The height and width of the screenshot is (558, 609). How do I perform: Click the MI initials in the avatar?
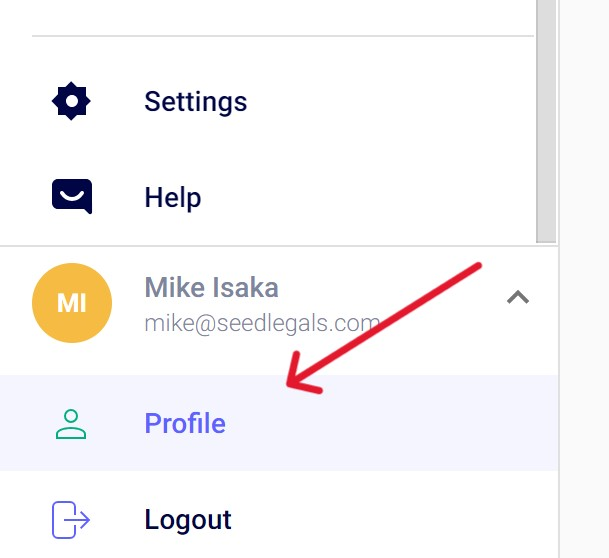(x=71, y=303)
